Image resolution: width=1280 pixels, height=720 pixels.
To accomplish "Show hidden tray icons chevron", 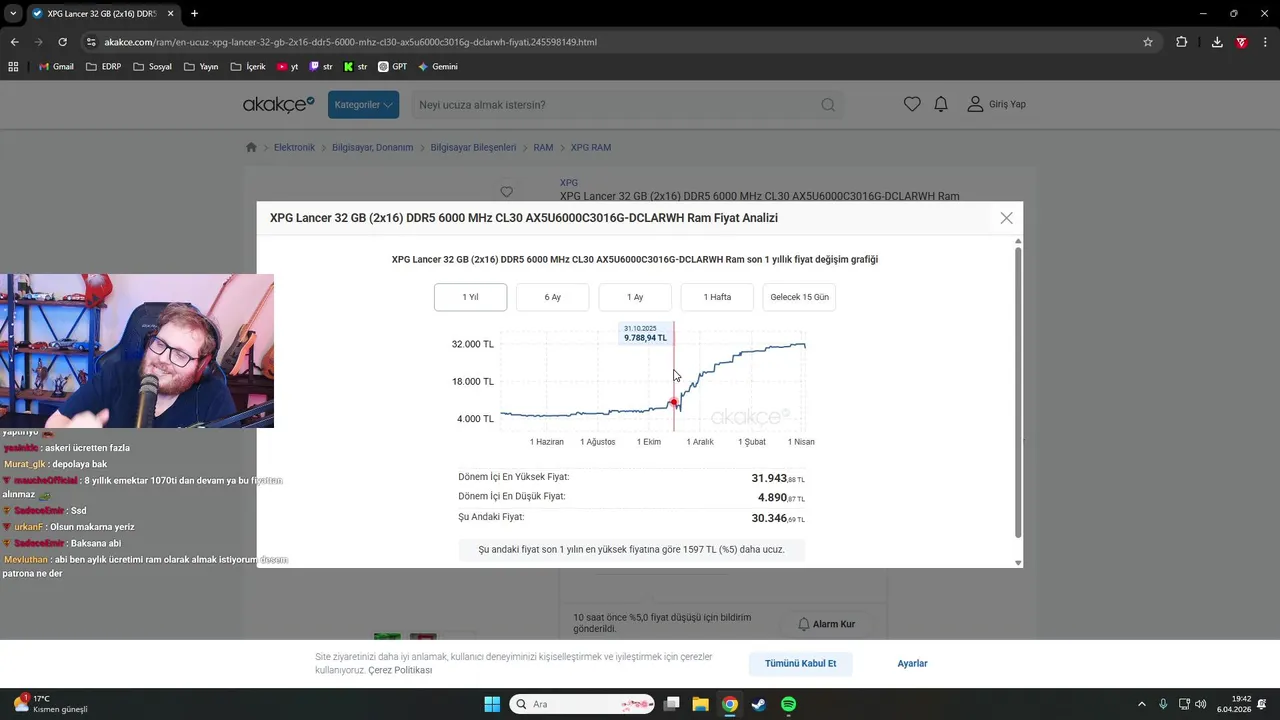I will pyautogui.click(x=1142, y=704).
